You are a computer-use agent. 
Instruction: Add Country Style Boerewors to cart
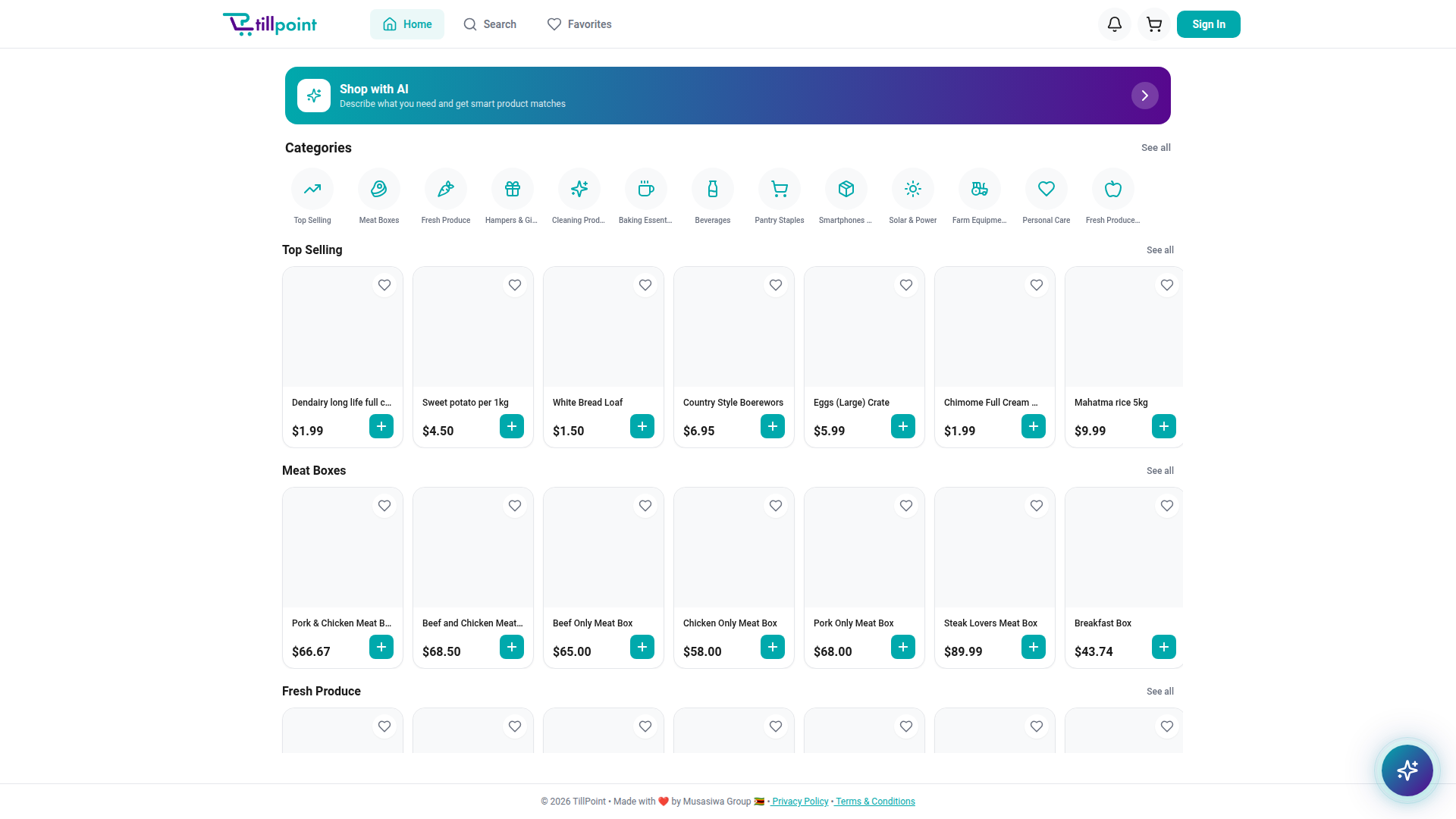point(773,426)
